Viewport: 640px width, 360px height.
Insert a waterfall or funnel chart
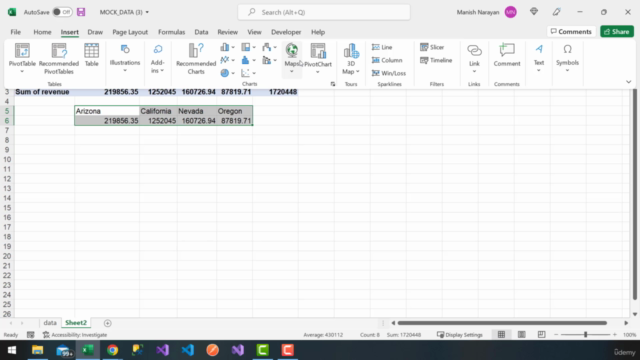[x=269, y=47]
